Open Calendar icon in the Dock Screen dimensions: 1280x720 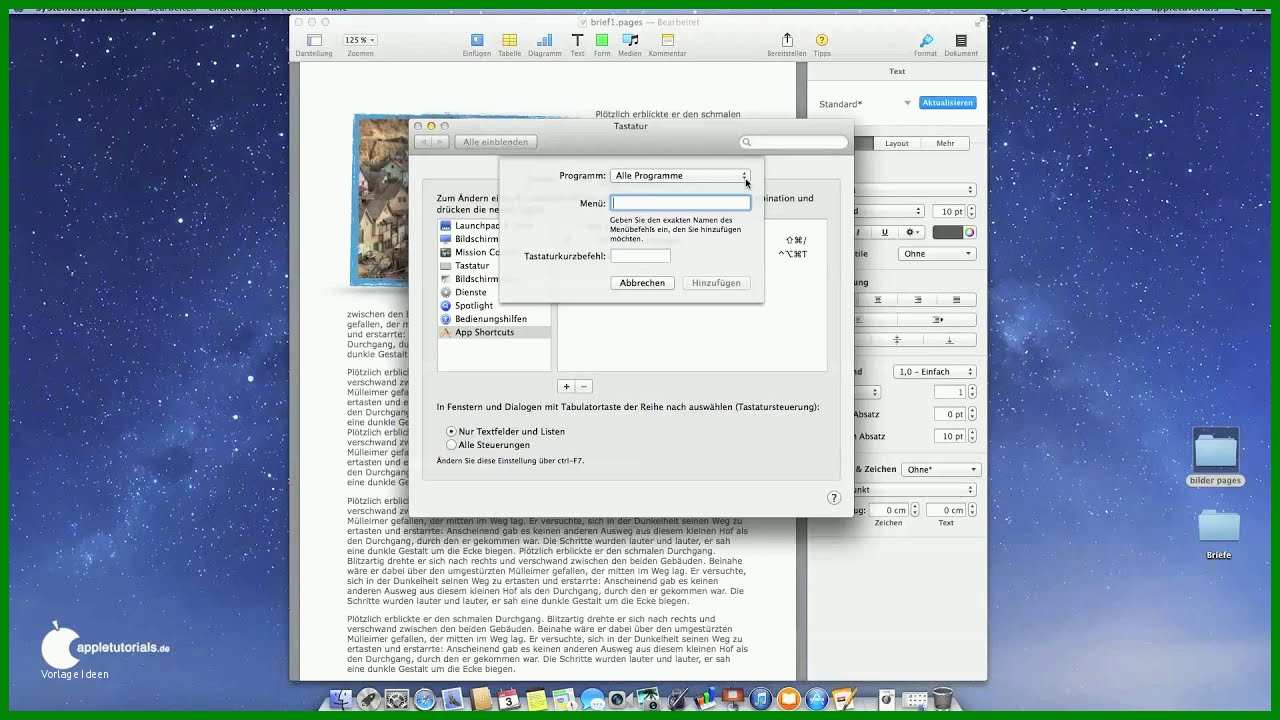509,699
